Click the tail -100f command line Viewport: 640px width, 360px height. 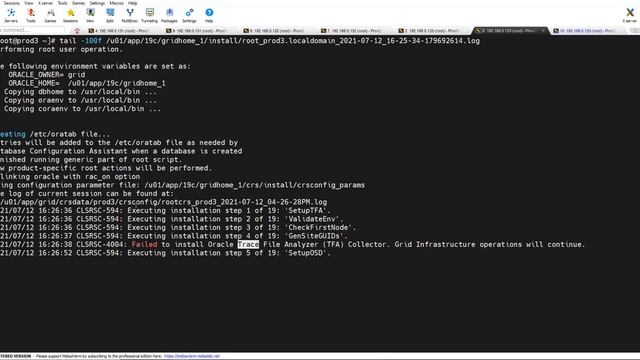[269, 41]
